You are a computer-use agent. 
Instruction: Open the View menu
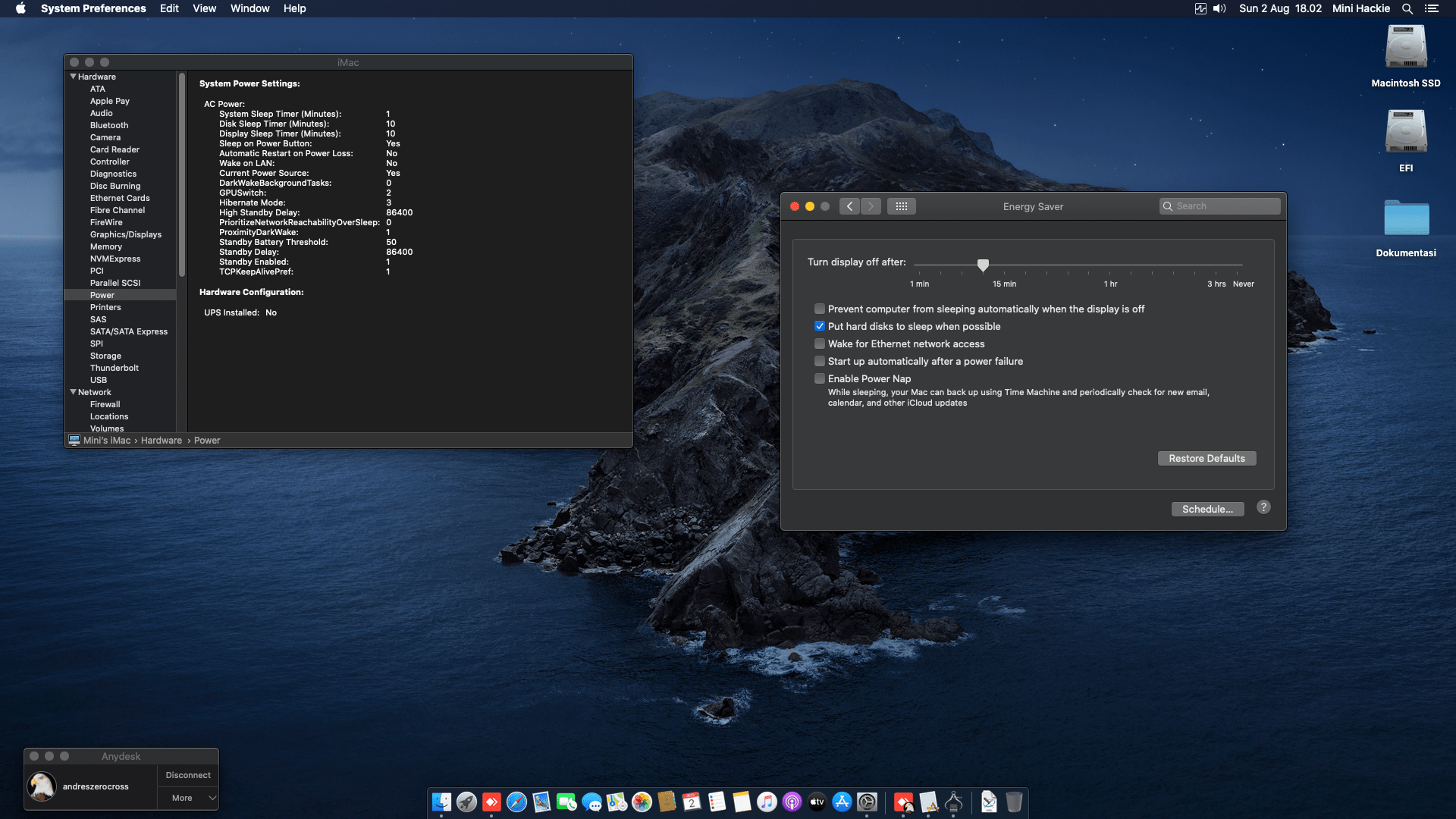(x=204, y=8)
